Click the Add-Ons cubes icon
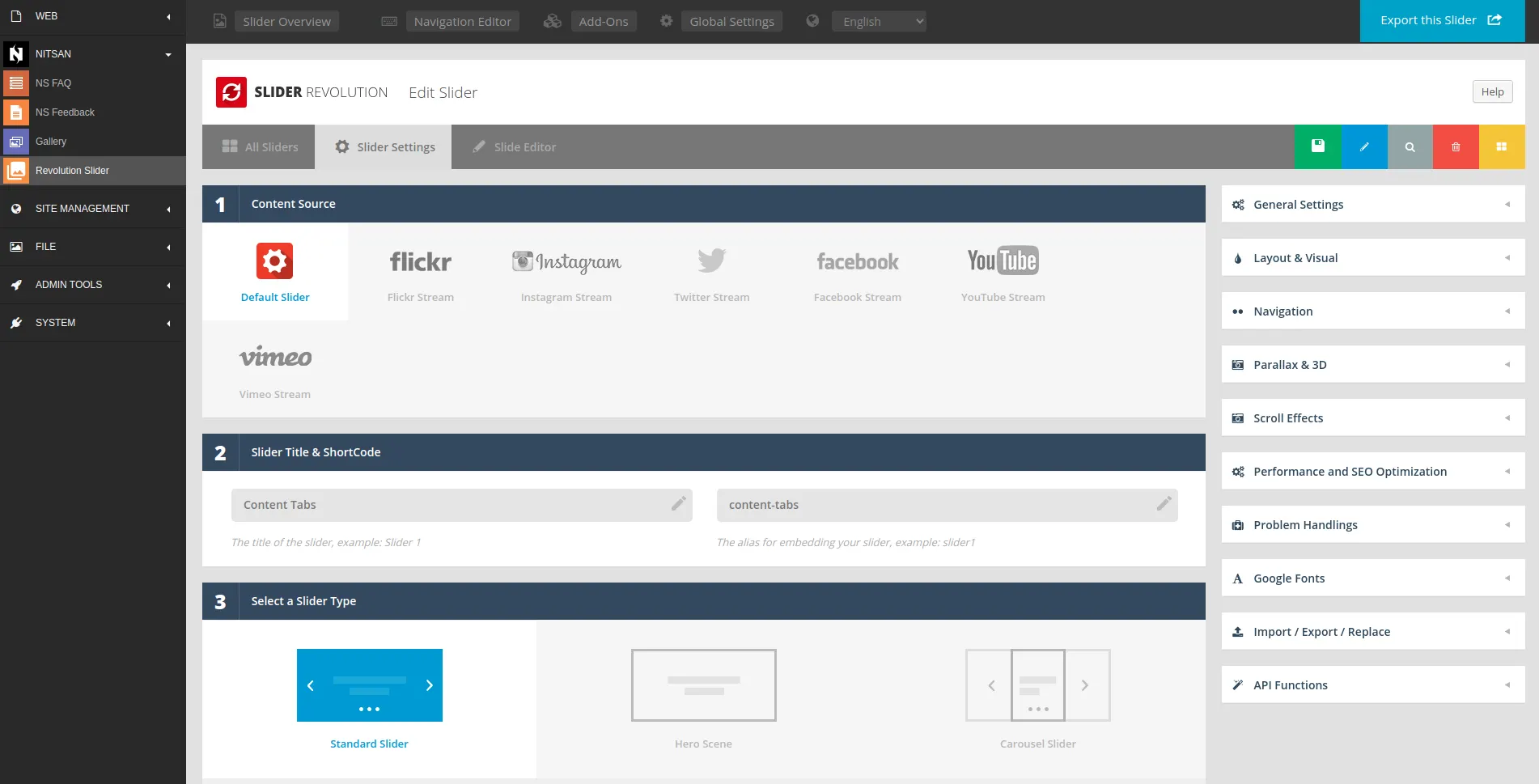Image resolution: width=1539 pixels, height=784 pixels. click(x=553, y=21)
